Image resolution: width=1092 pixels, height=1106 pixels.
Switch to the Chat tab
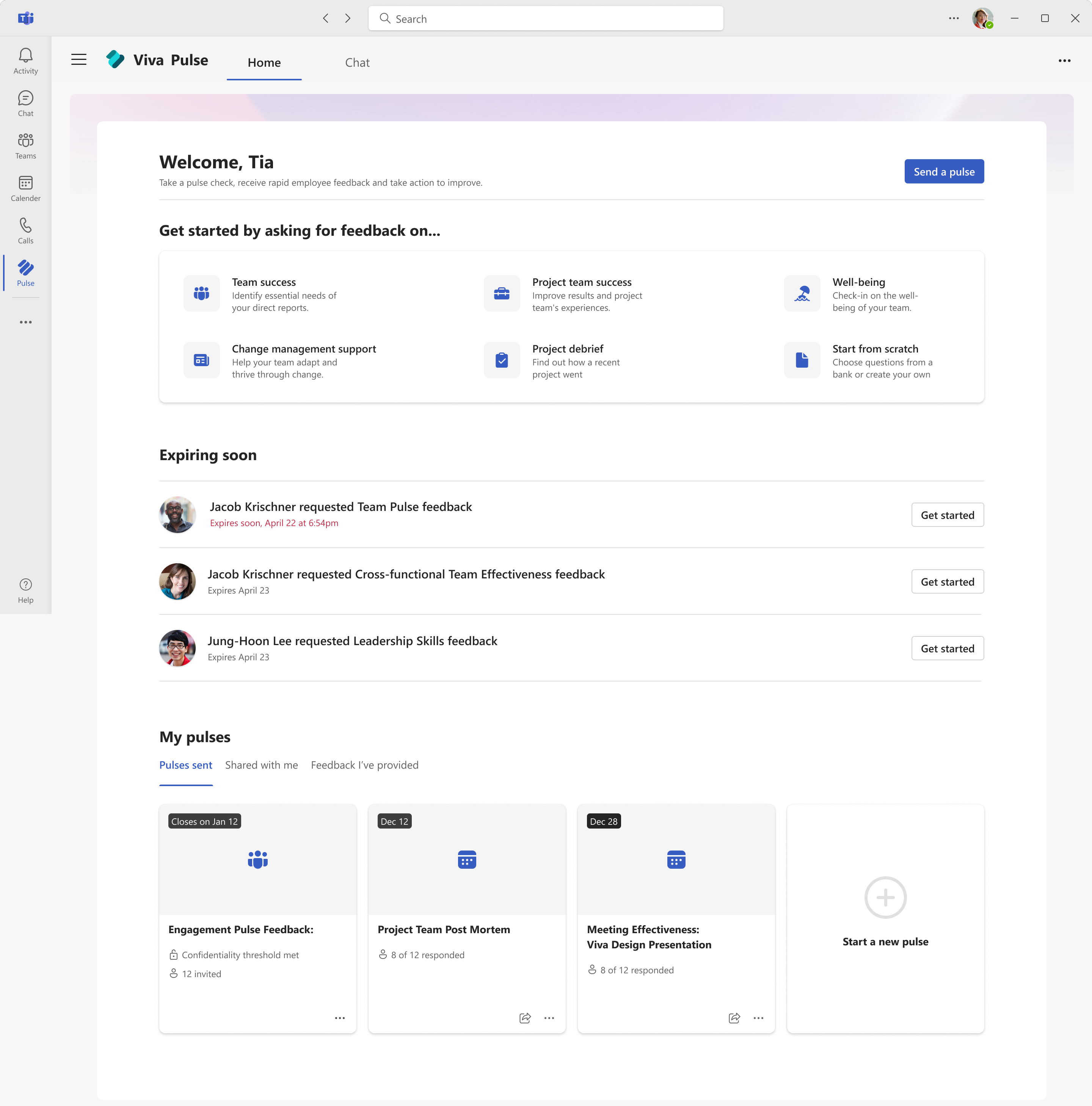[357, 63]
